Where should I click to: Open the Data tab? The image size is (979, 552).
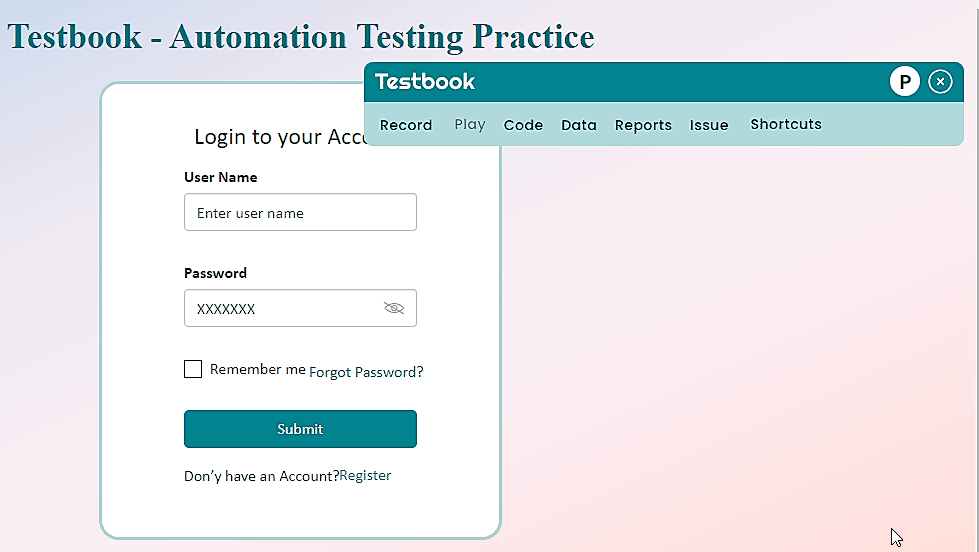579,125
